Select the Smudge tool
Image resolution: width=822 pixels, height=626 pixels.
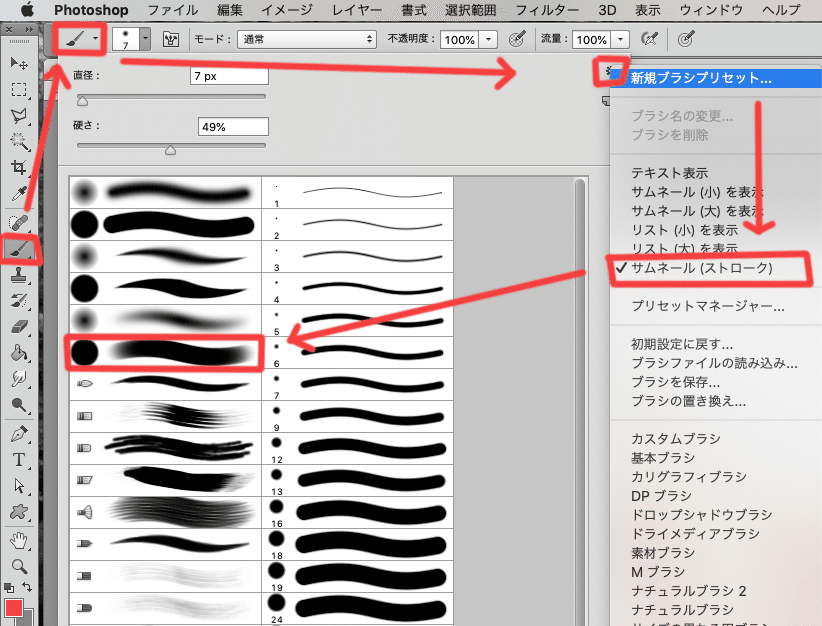[19, 379]
